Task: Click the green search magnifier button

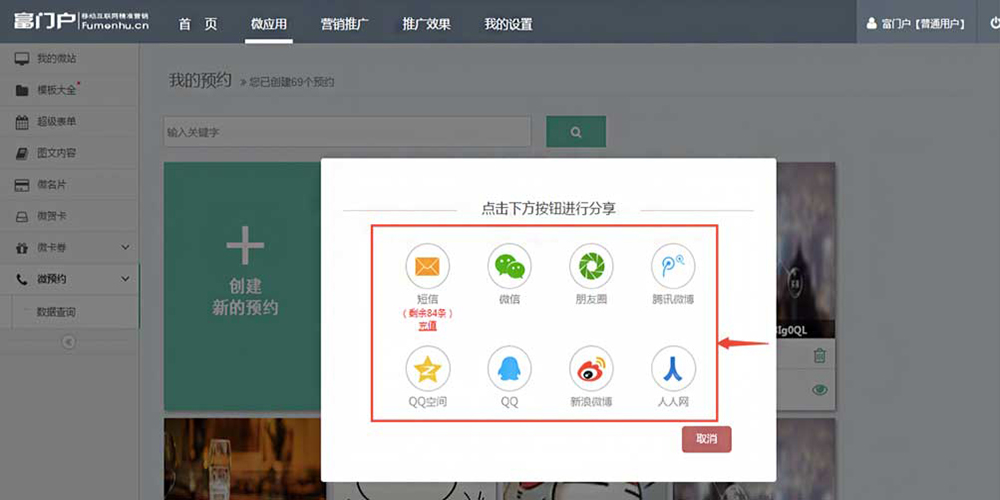Action: (x=576, y=132)
